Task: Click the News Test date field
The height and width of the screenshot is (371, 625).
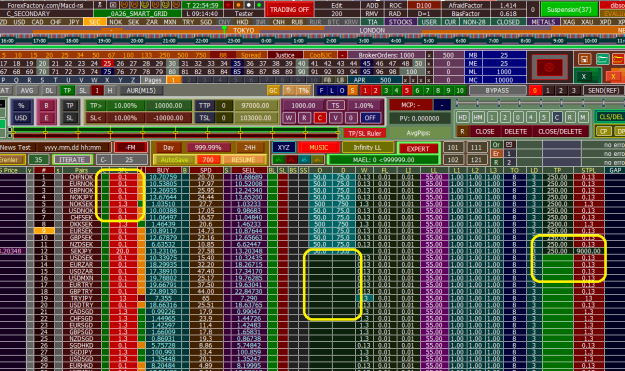Action: click(73, 147)
